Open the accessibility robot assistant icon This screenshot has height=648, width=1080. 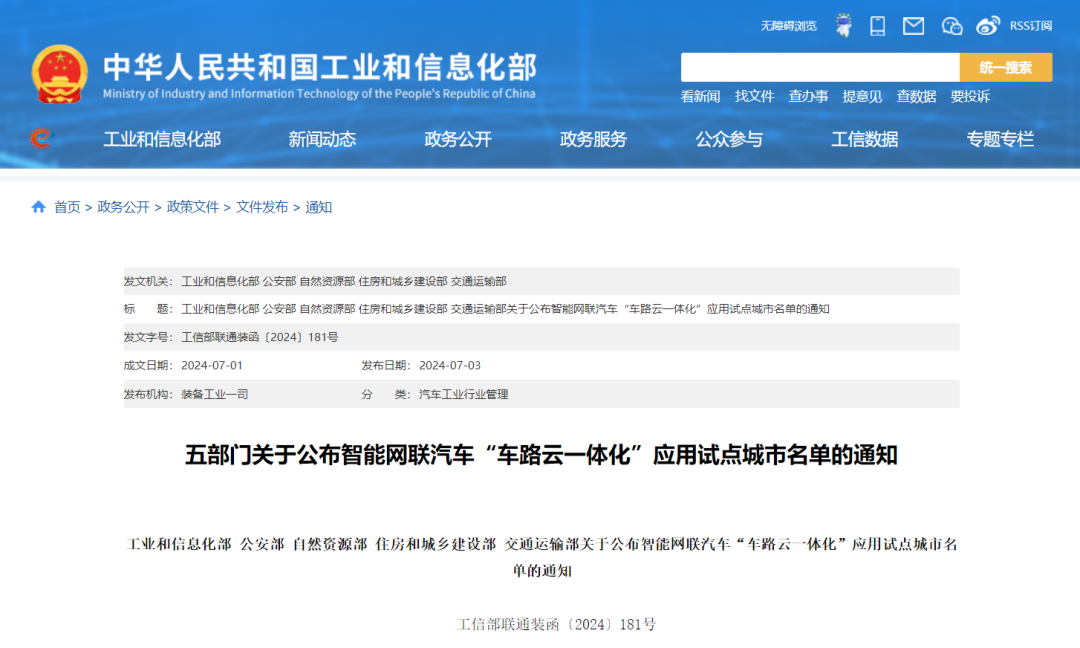tap(843, 26)
